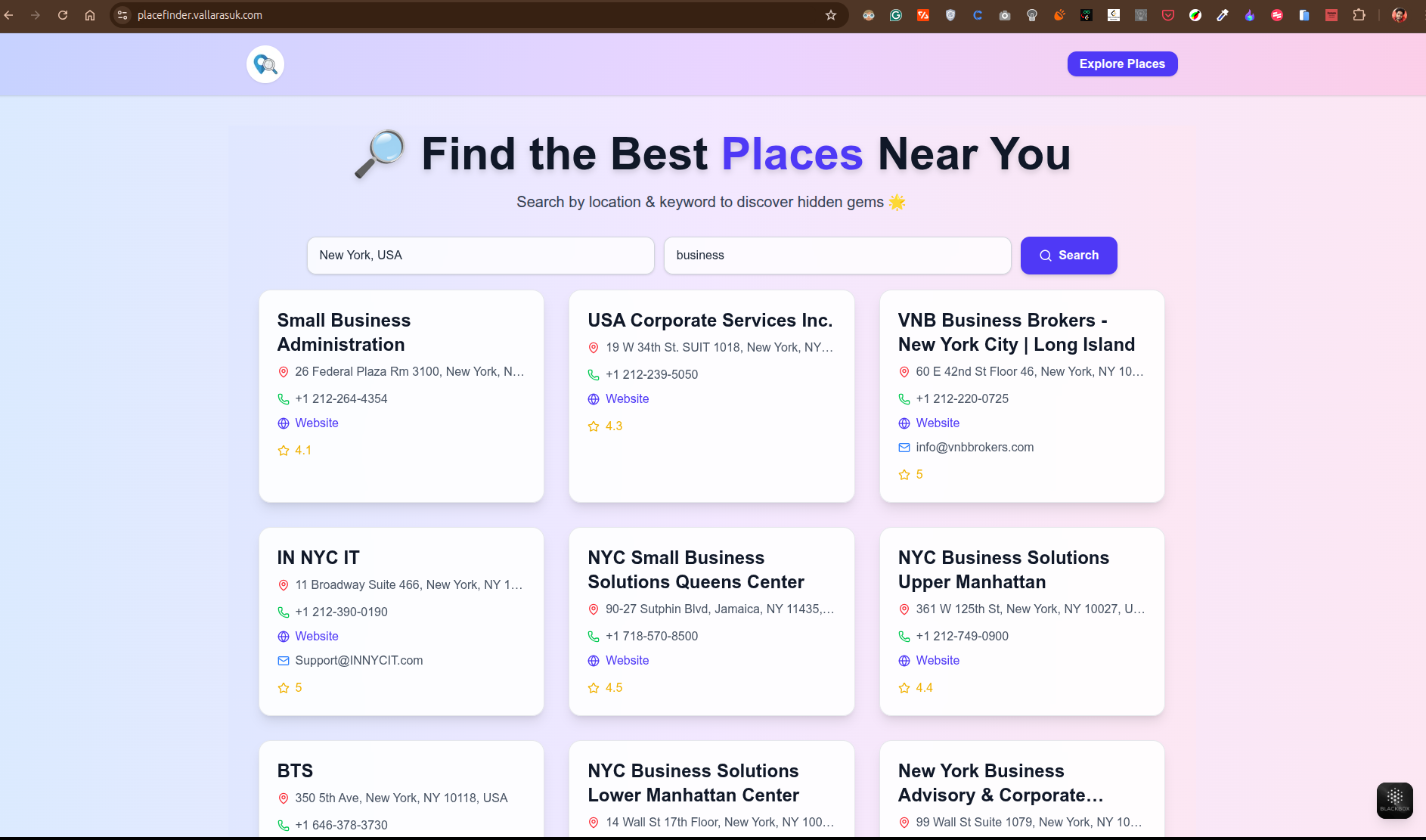
Task: Click the mail icon beside Support@INNYCIT.com
Action: pos(284,661)
